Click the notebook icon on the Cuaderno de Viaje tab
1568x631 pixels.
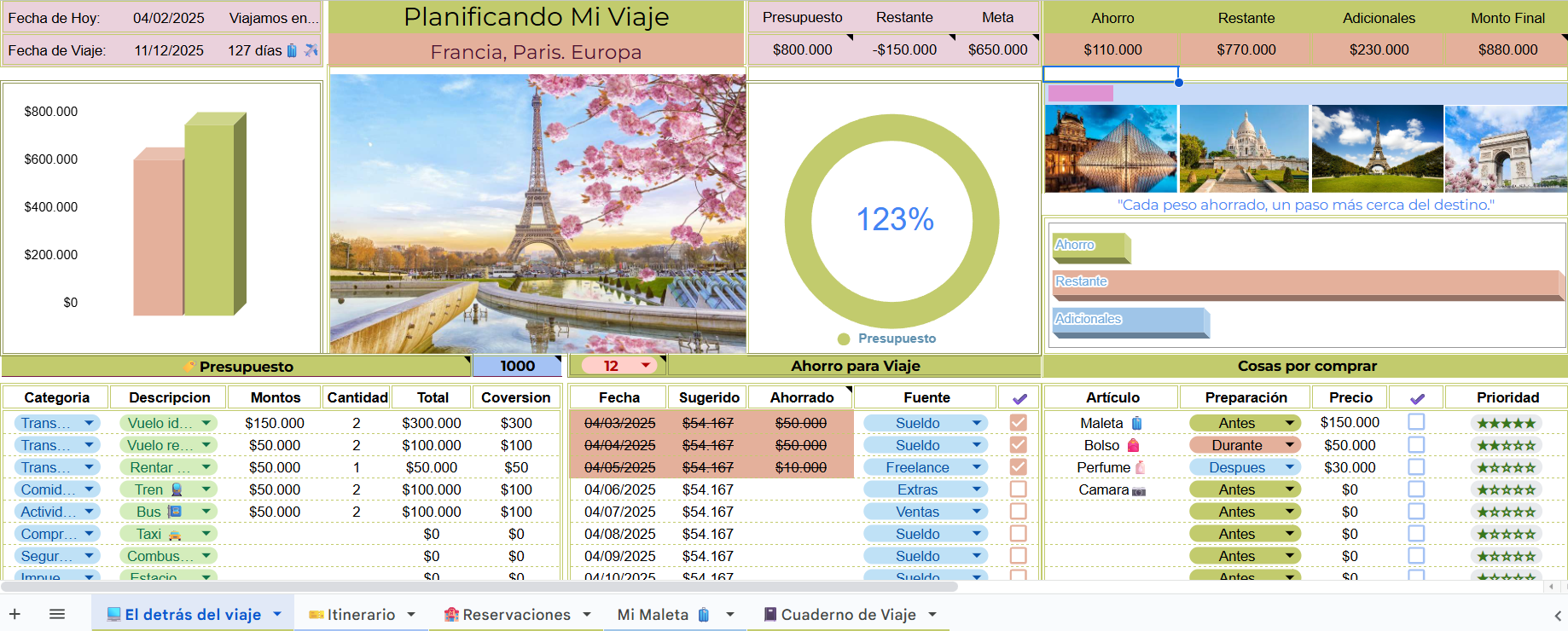pos(770,614)
